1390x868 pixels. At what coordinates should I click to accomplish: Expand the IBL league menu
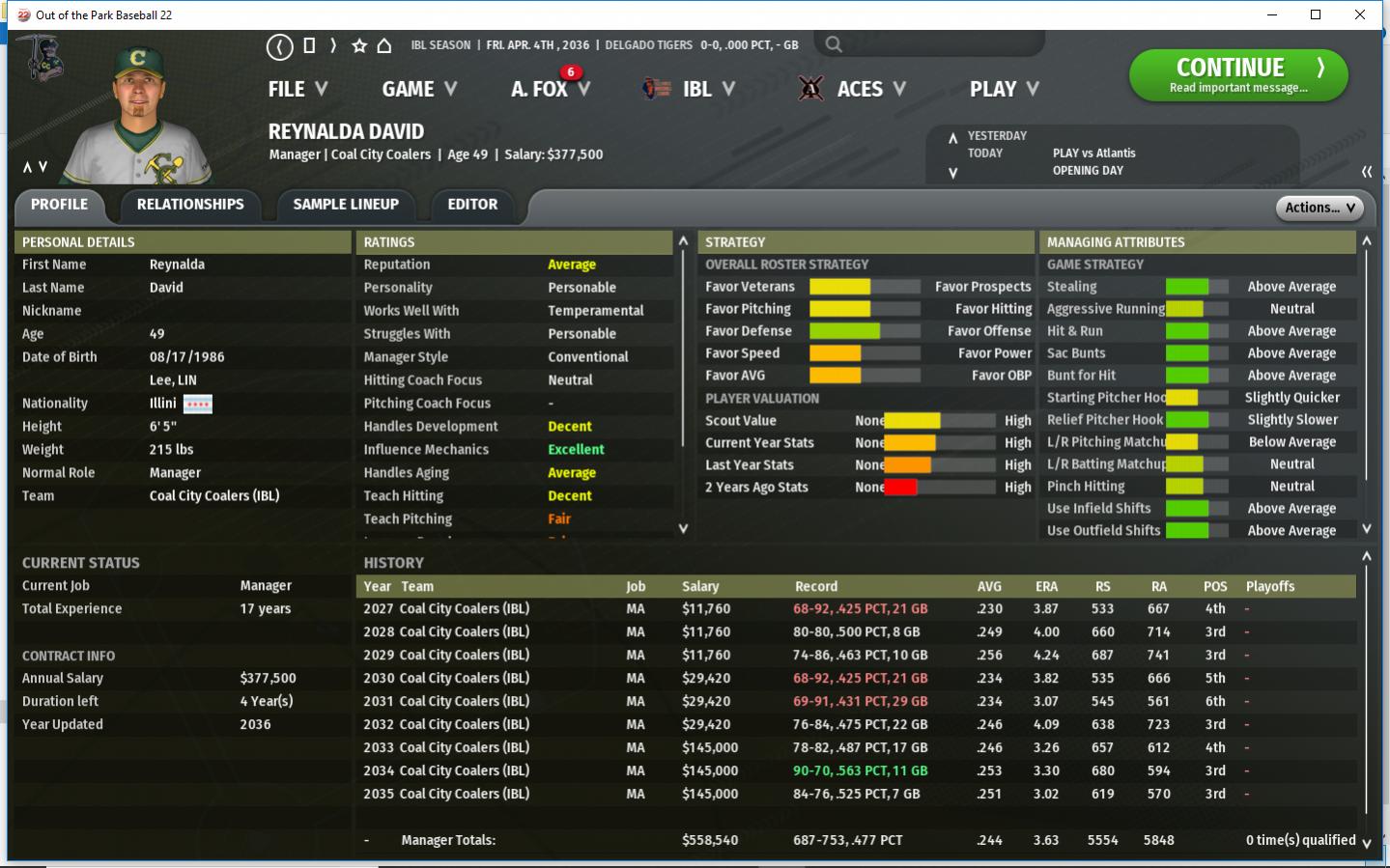point(709,89)
